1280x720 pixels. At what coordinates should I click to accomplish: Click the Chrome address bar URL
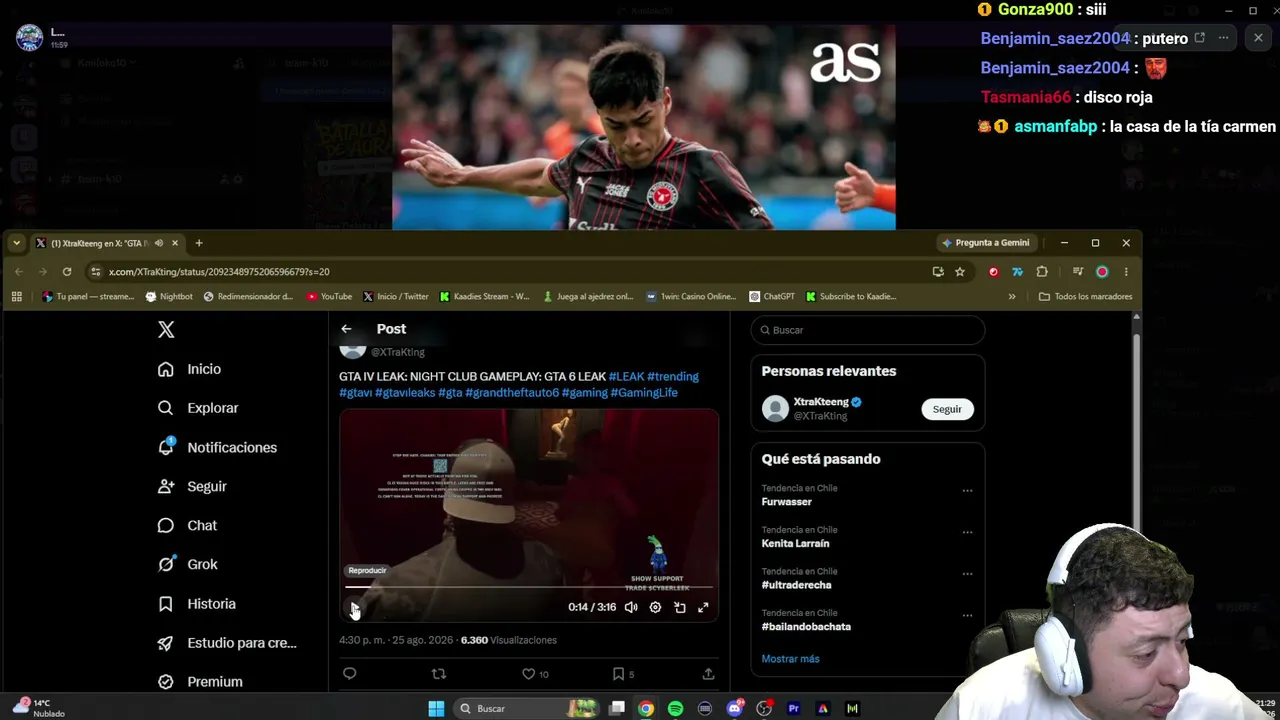(219, 272)
